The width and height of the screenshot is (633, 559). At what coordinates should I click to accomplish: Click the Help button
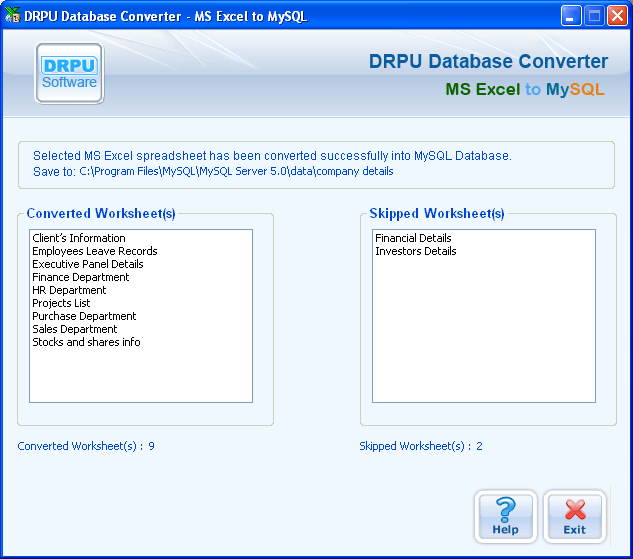tap(505, 517)
